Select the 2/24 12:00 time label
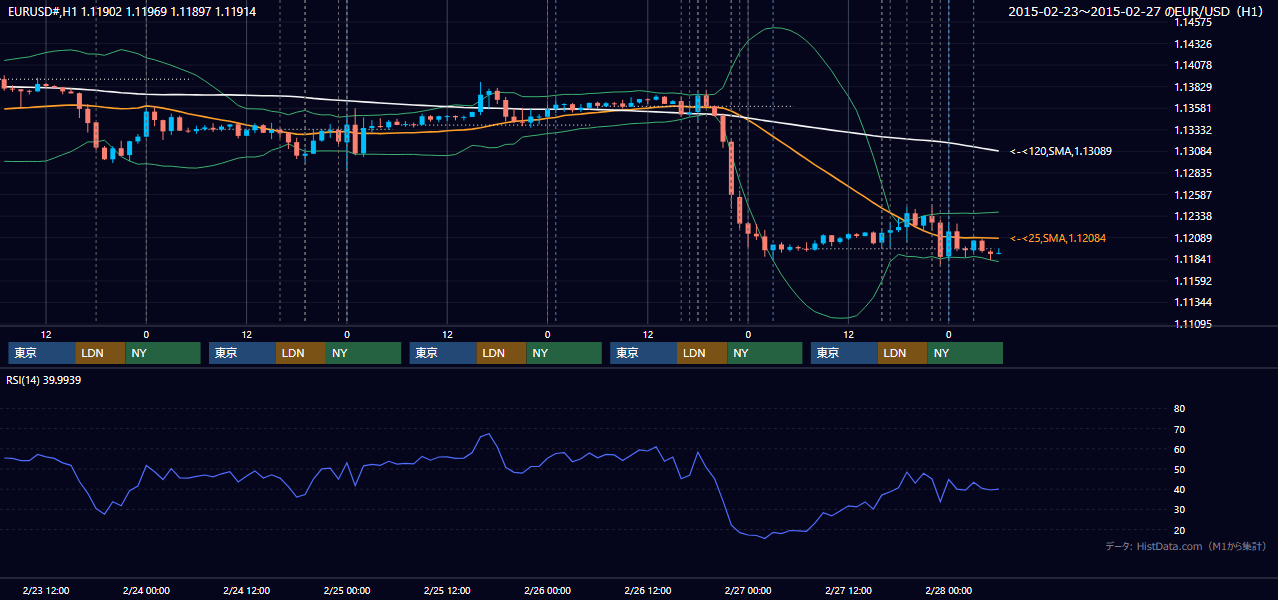The width and height of the screenshot is (1278, 600). 246,590
